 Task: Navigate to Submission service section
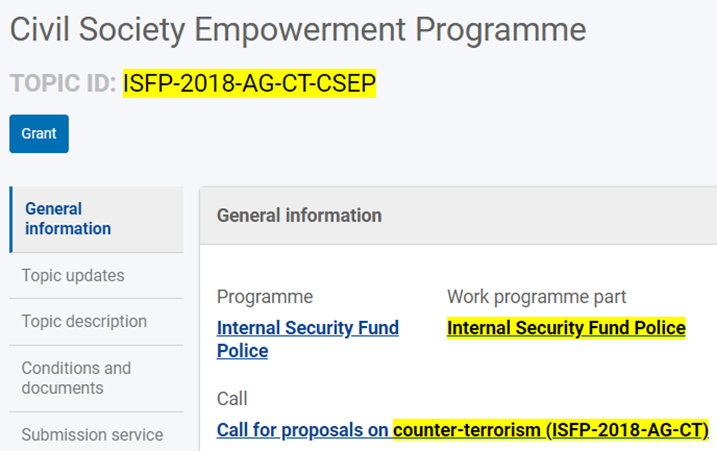[92, 435]
